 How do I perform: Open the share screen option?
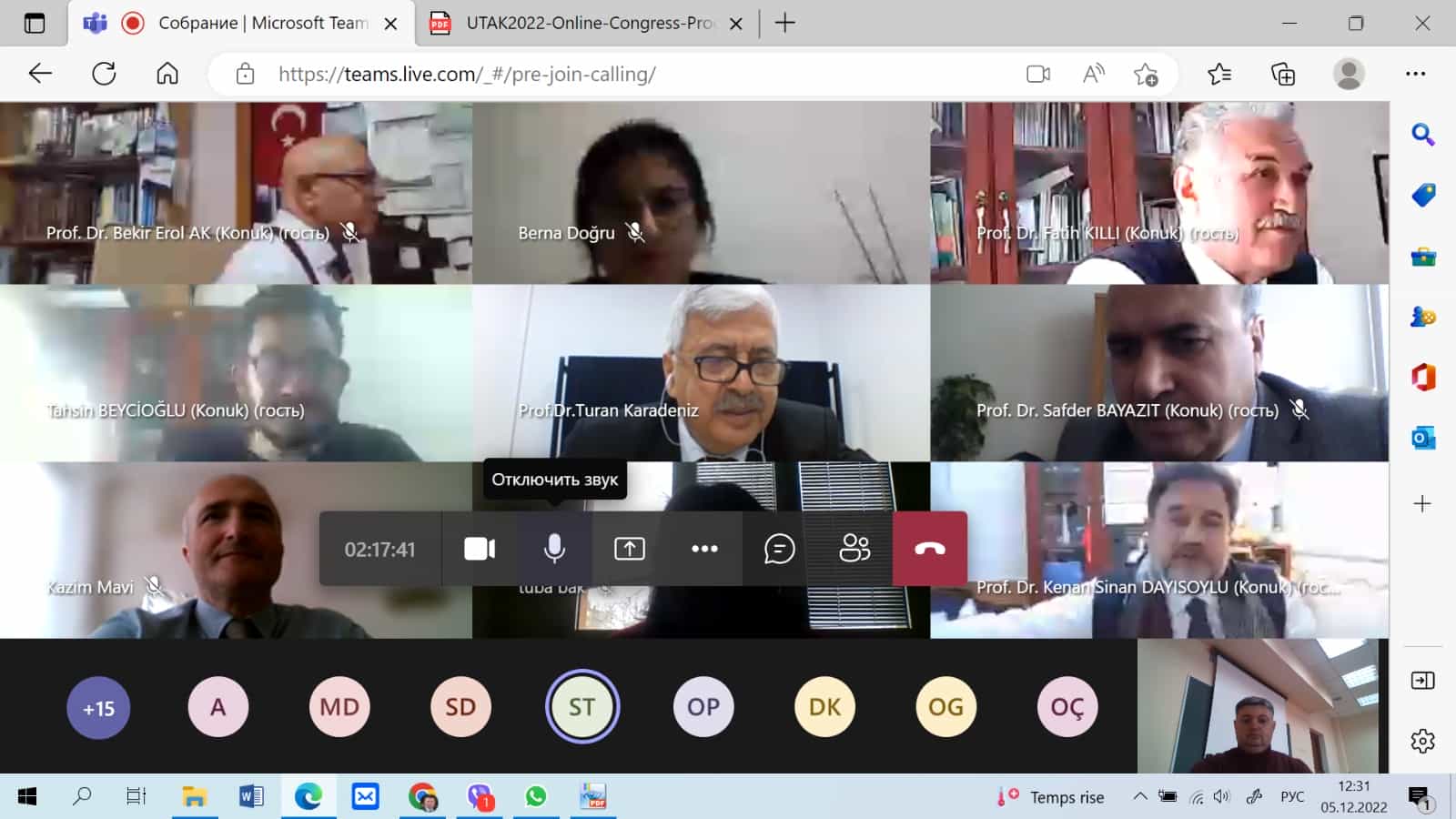coord(629,549)
